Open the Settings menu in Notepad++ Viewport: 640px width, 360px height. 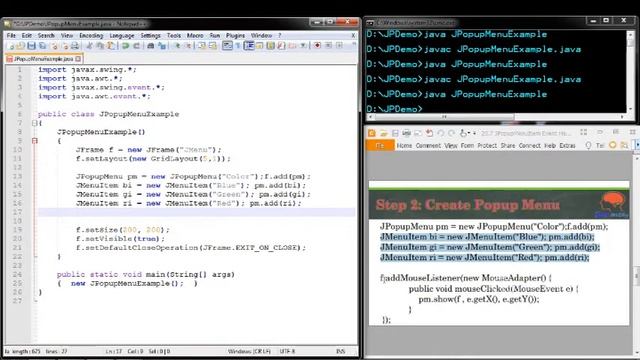click(151, 36)
